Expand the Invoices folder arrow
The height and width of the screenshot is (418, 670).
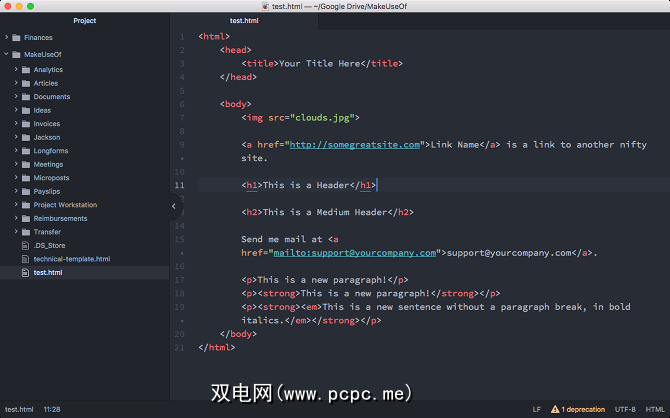click(16, 124)
